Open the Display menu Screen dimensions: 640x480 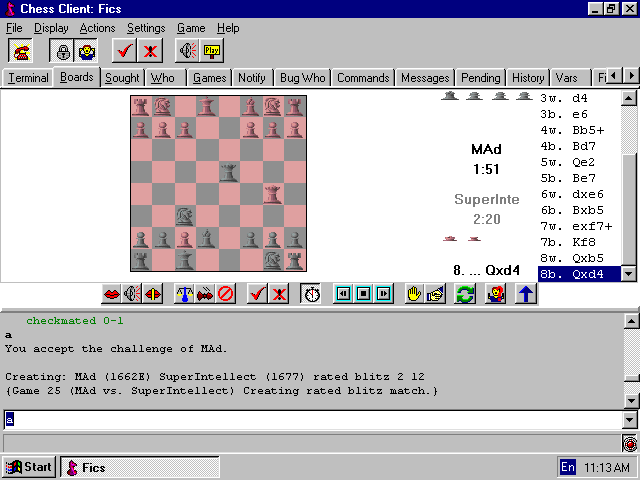[x=51, y=28]
